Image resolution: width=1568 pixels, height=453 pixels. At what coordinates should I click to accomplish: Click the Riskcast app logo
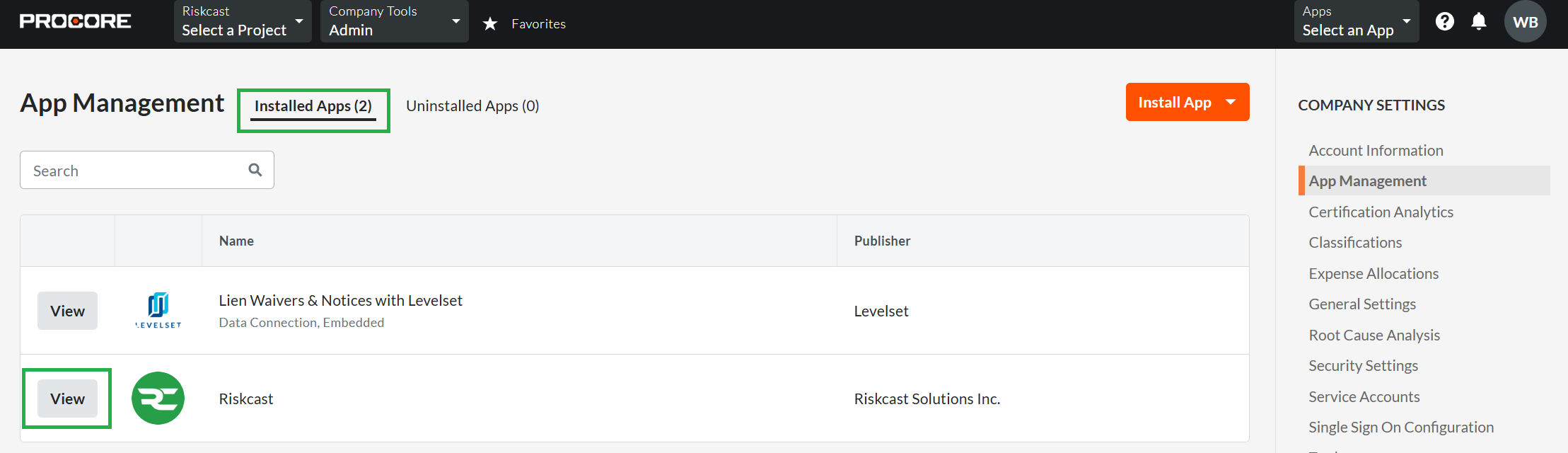click(x=158, y=398)
